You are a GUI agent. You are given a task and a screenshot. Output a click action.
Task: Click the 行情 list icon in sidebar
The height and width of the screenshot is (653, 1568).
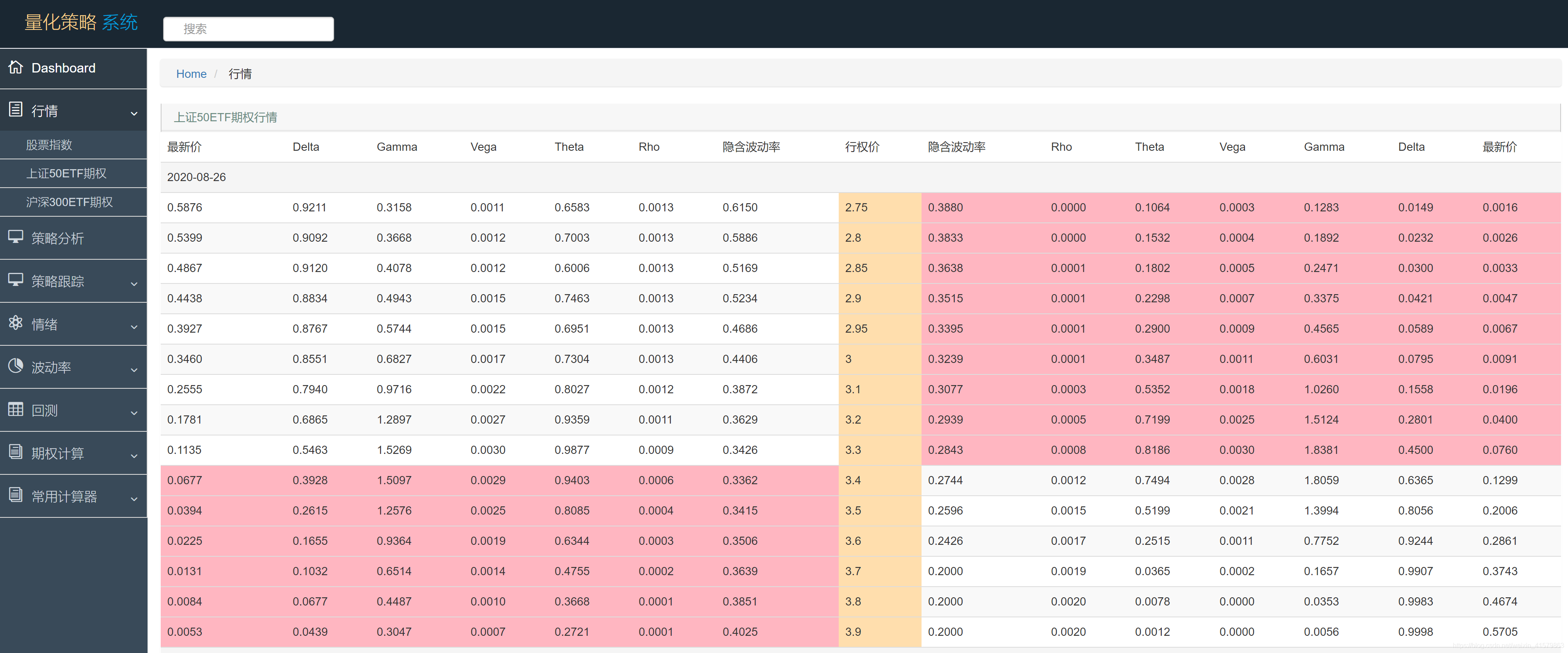[x=16, y=109]
